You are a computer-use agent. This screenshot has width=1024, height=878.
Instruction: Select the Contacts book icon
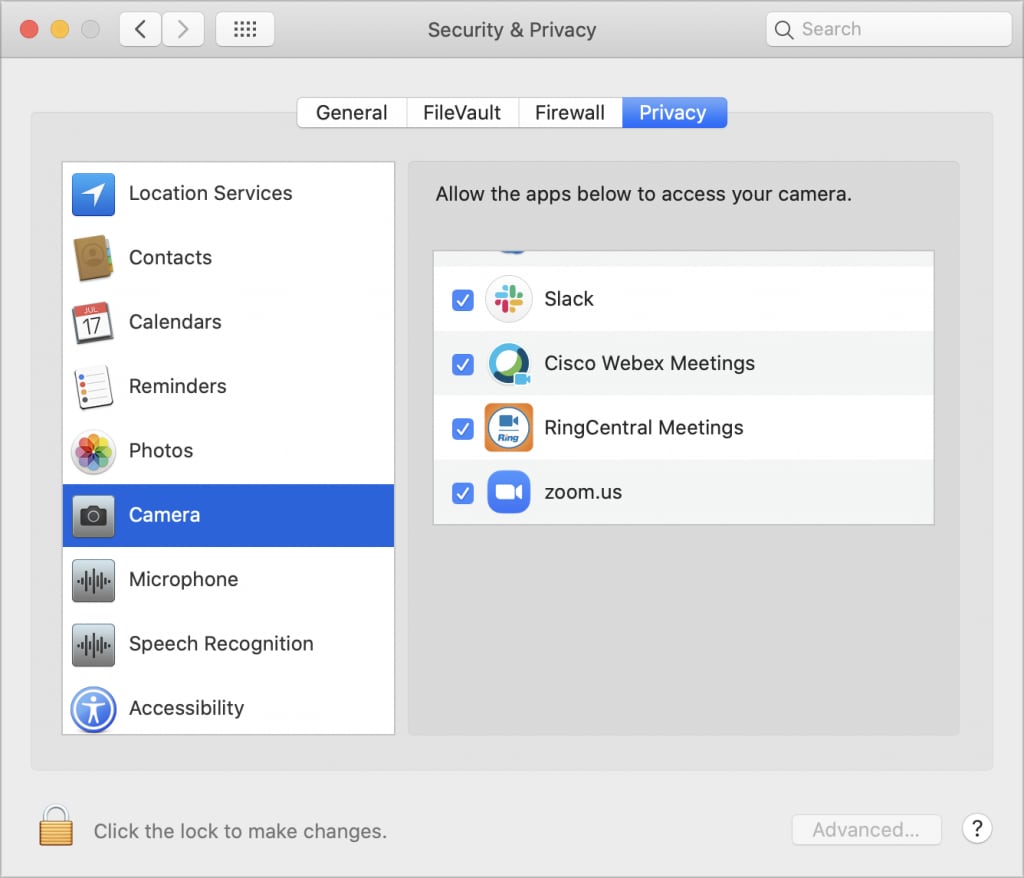coord(93,258)
